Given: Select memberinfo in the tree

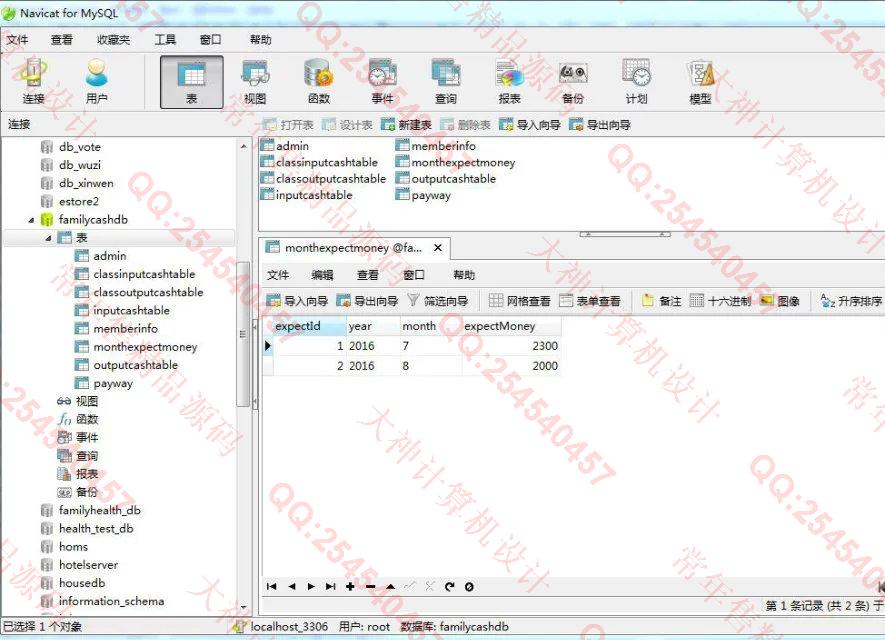Looking at the screenshot, I should [x=125, y=328].
